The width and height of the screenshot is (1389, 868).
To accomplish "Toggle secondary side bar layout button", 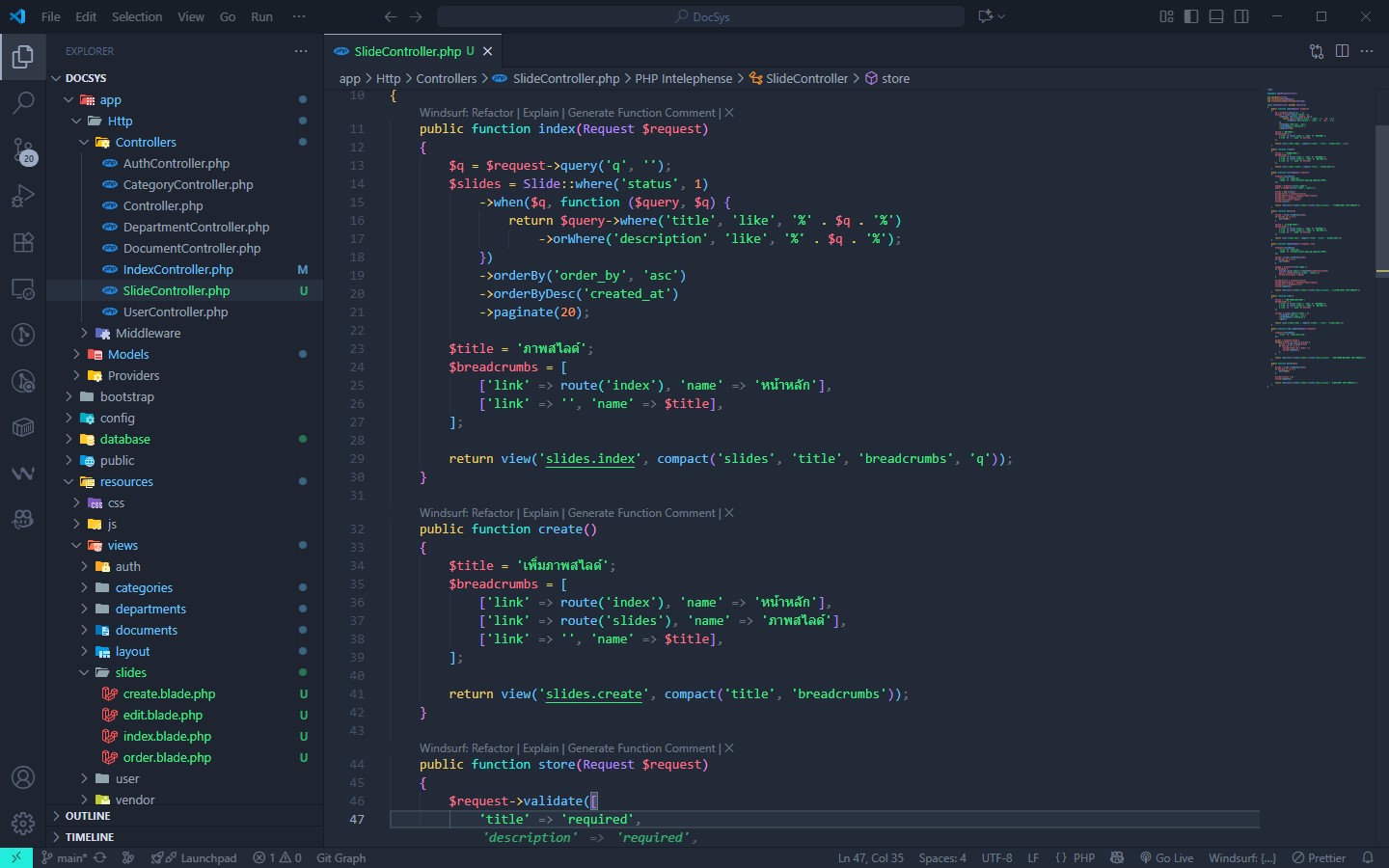I will coord(1241,16).
